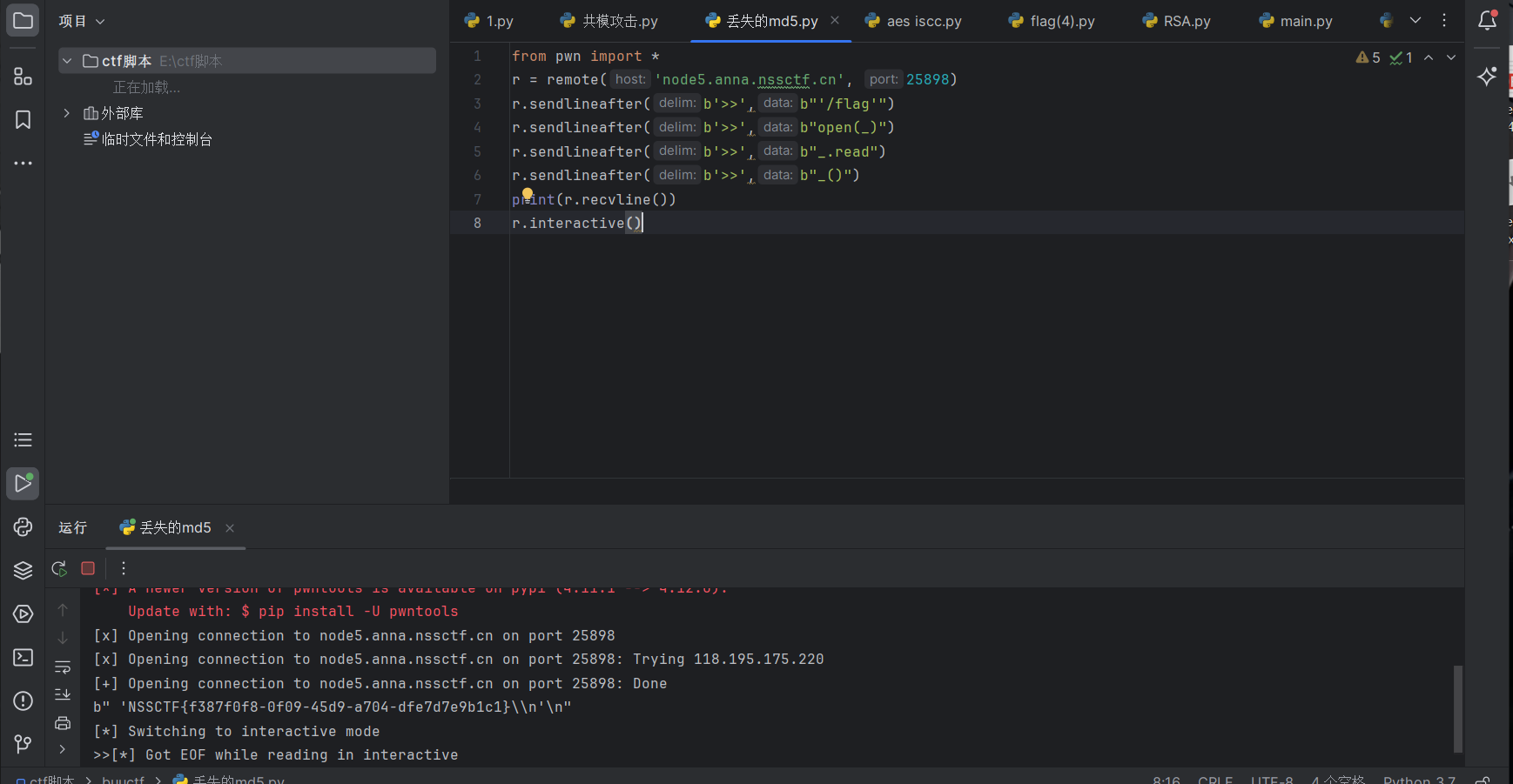Screen dimensions: 1513x784
Task: Switch to the main.py tab
Action: coord(1296,21)
